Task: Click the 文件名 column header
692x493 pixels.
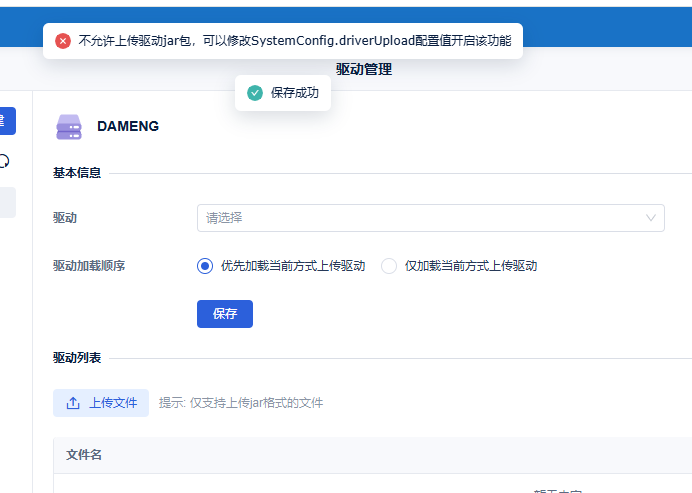Action: (x=84, y=455)
